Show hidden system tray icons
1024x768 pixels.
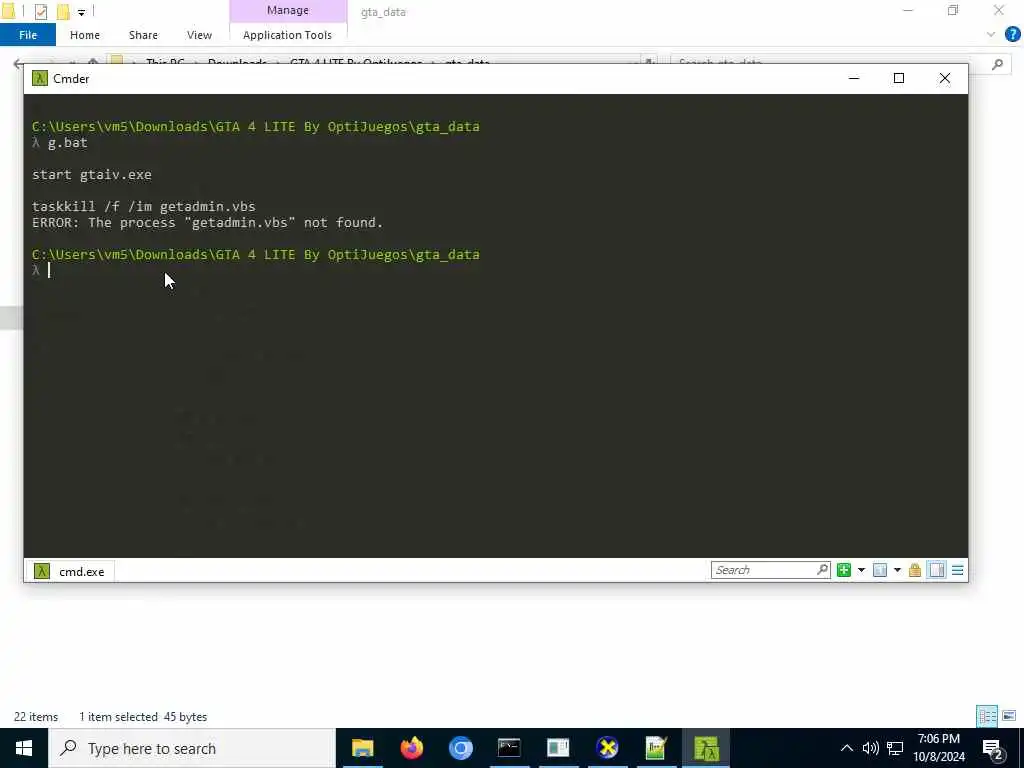coord(846,748)
